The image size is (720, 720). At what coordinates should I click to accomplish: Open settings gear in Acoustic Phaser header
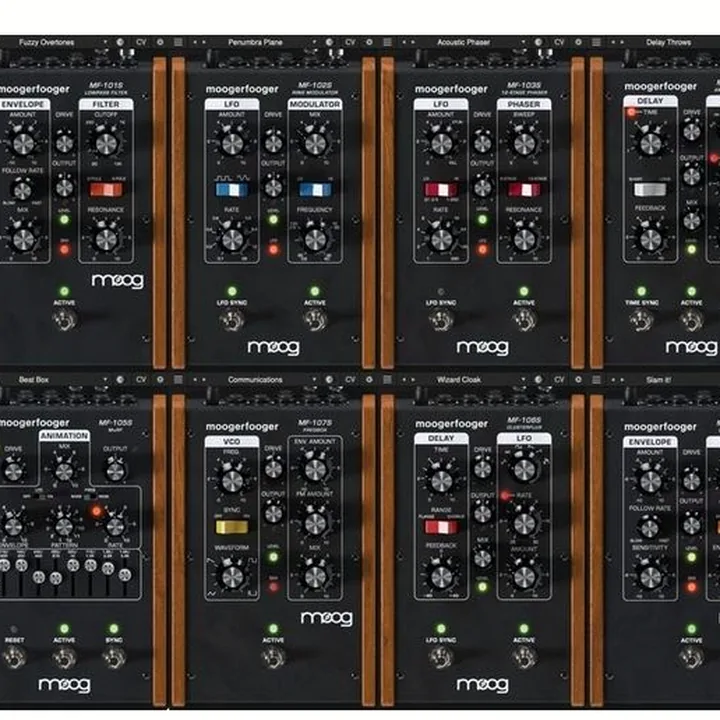click(x=579, y=42)
